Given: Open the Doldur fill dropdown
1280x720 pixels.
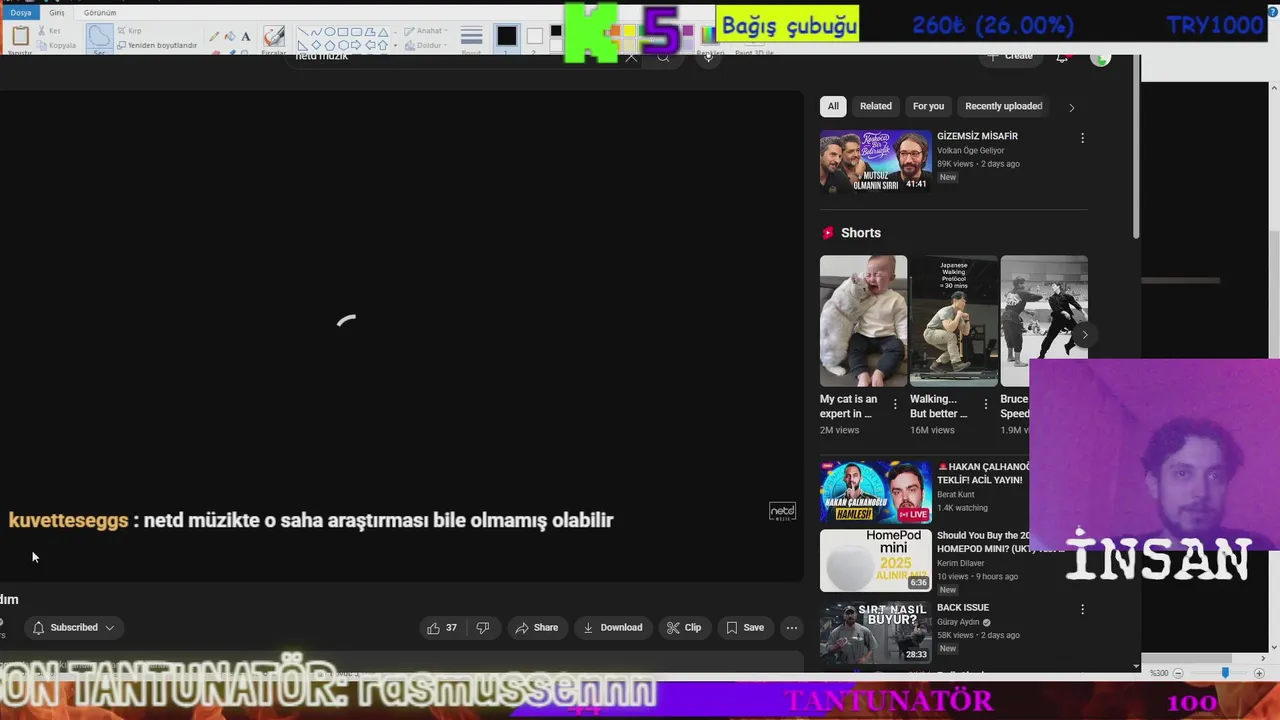Looking at the screenshot, I should point(427,45).
